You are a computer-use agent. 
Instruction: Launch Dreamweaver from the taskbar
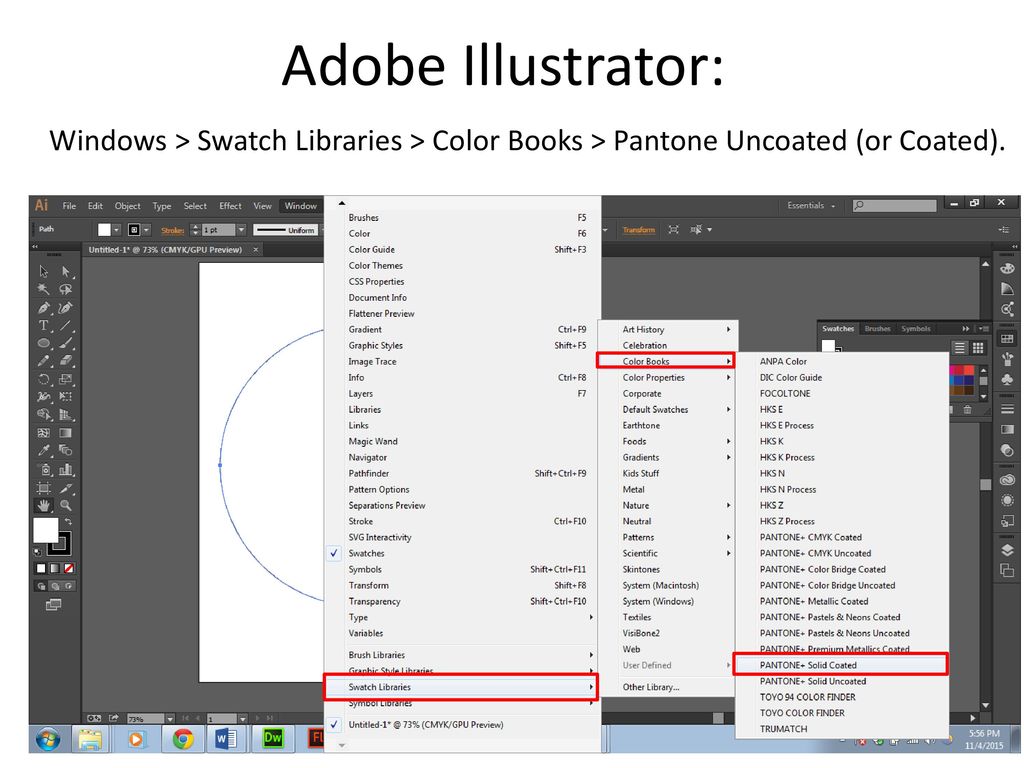pyautogui.click(x=272, y=739)
